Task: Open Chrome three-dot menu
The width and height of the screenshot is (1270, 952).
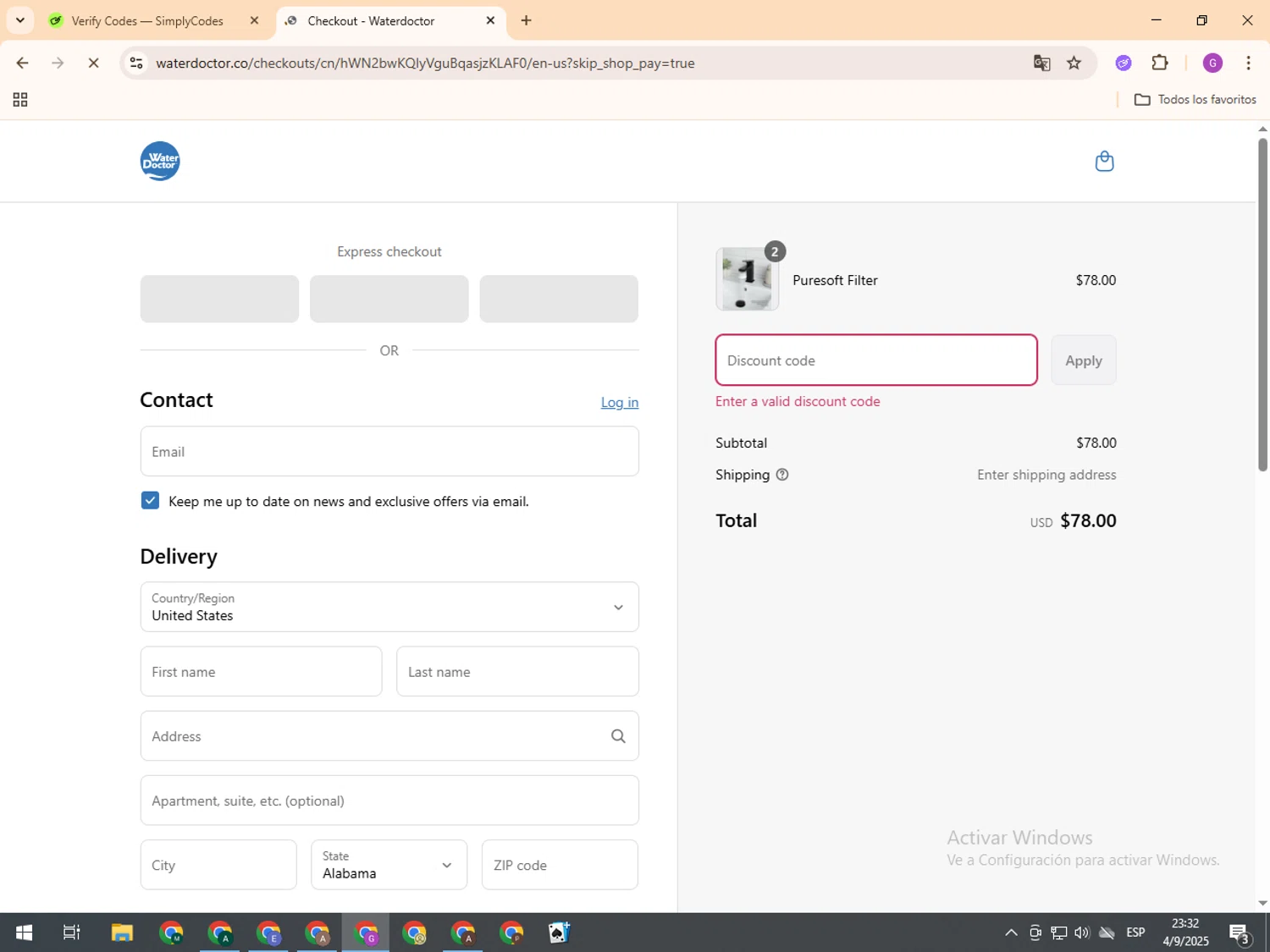Action: [1248, 63]
